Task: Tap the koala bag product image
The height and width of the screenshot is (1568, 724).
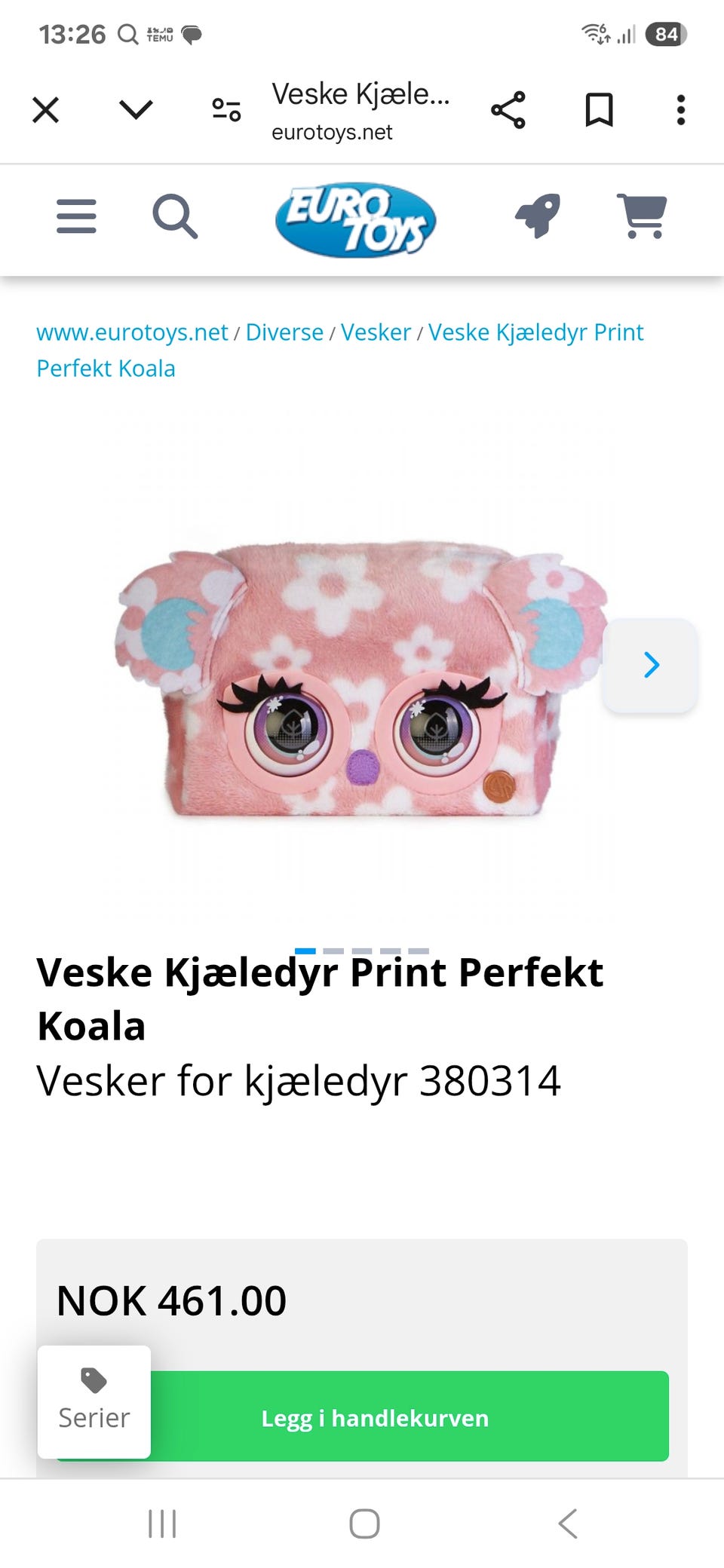Action: pos(361,678)
